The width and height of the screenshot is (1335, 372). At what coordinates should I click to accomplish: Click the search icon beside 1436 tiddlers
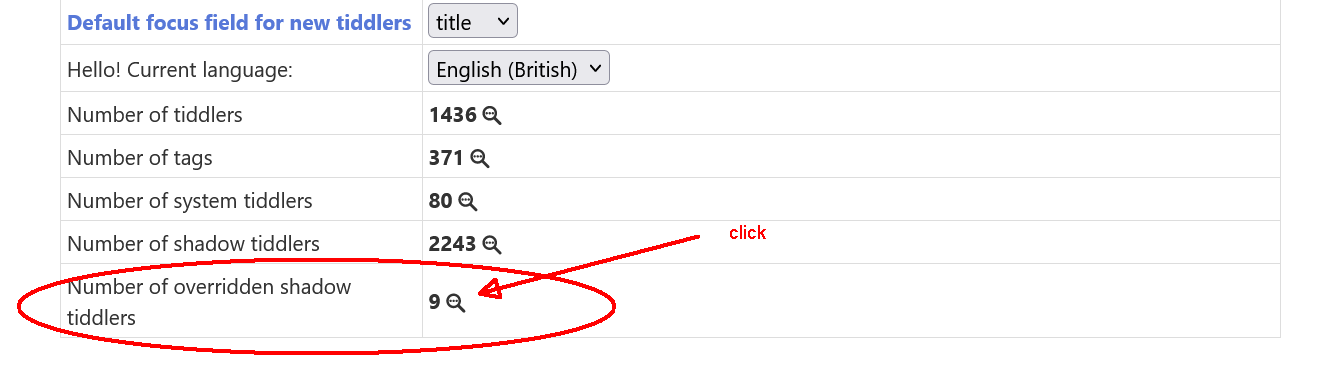click(492, 115)
